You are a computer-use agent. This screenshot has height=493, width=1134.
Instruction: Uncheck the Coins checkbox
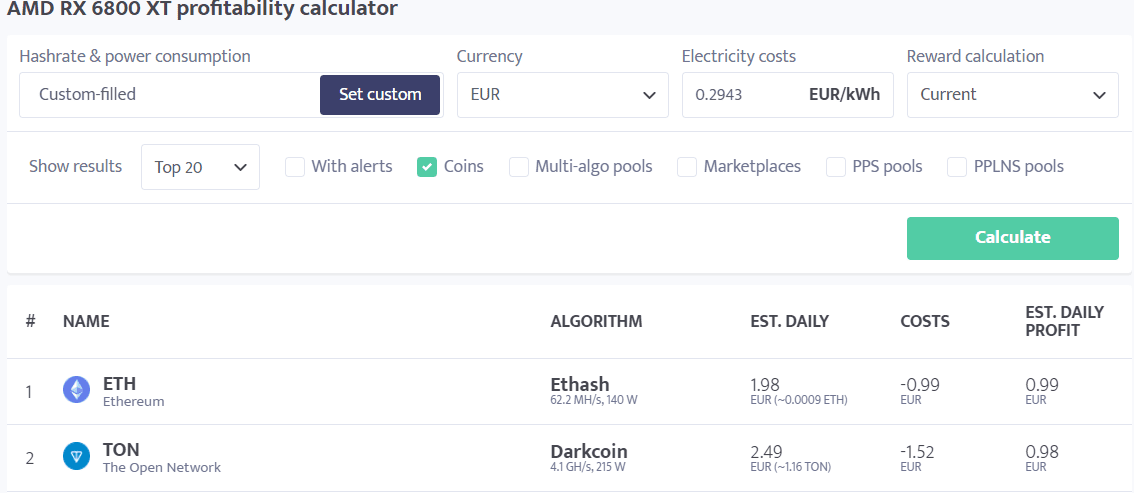click(427, 167)
